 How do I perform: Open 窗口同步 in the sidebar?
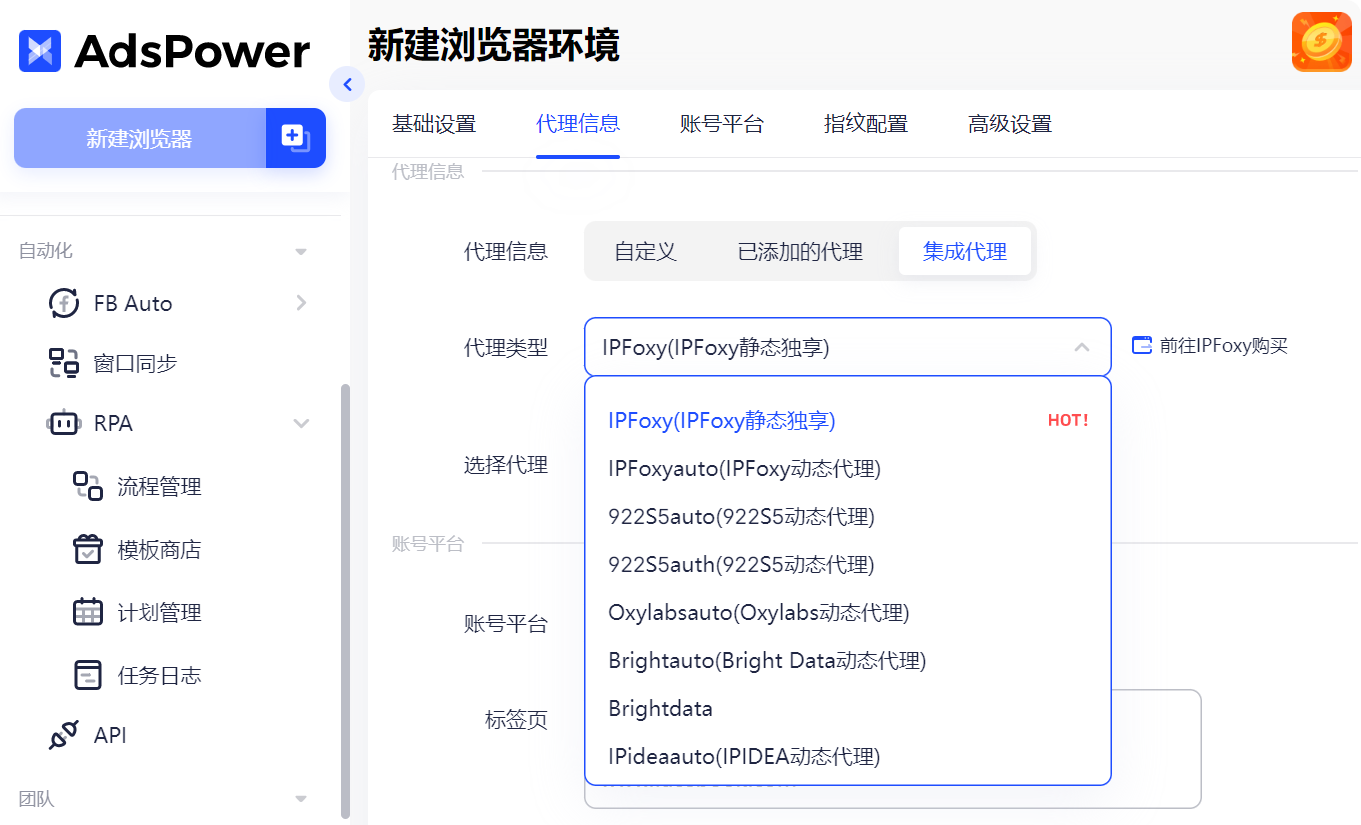tap(136, 363)
